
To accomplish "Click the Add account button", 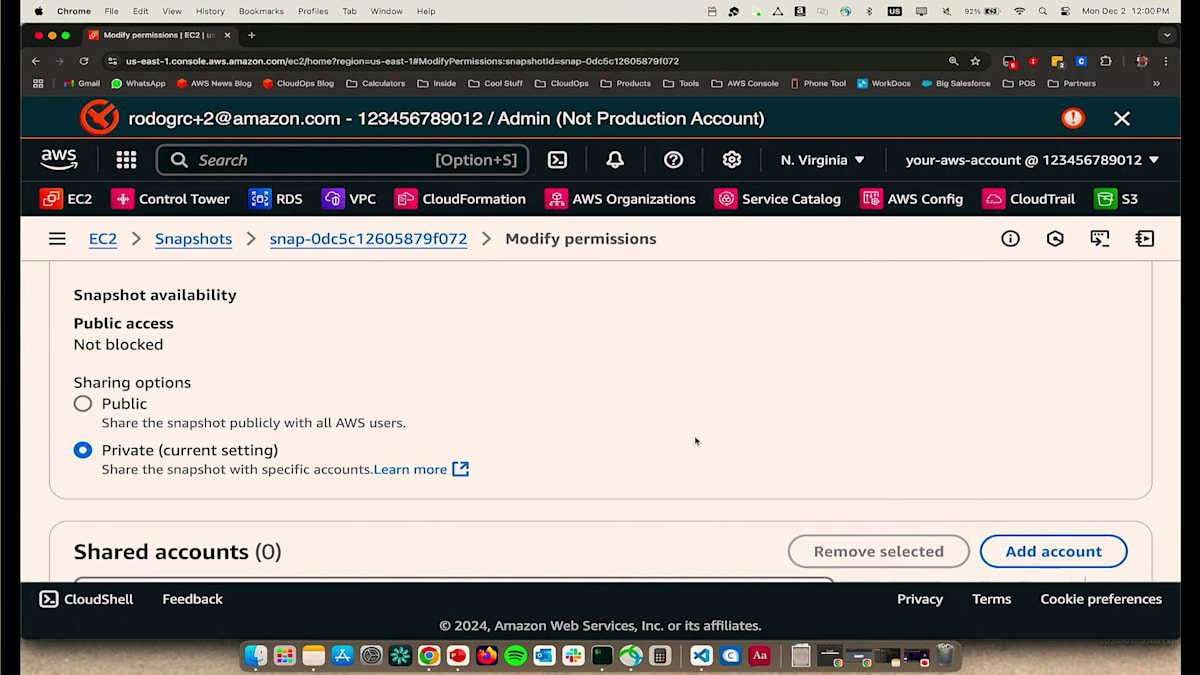I will point(1054,551).
